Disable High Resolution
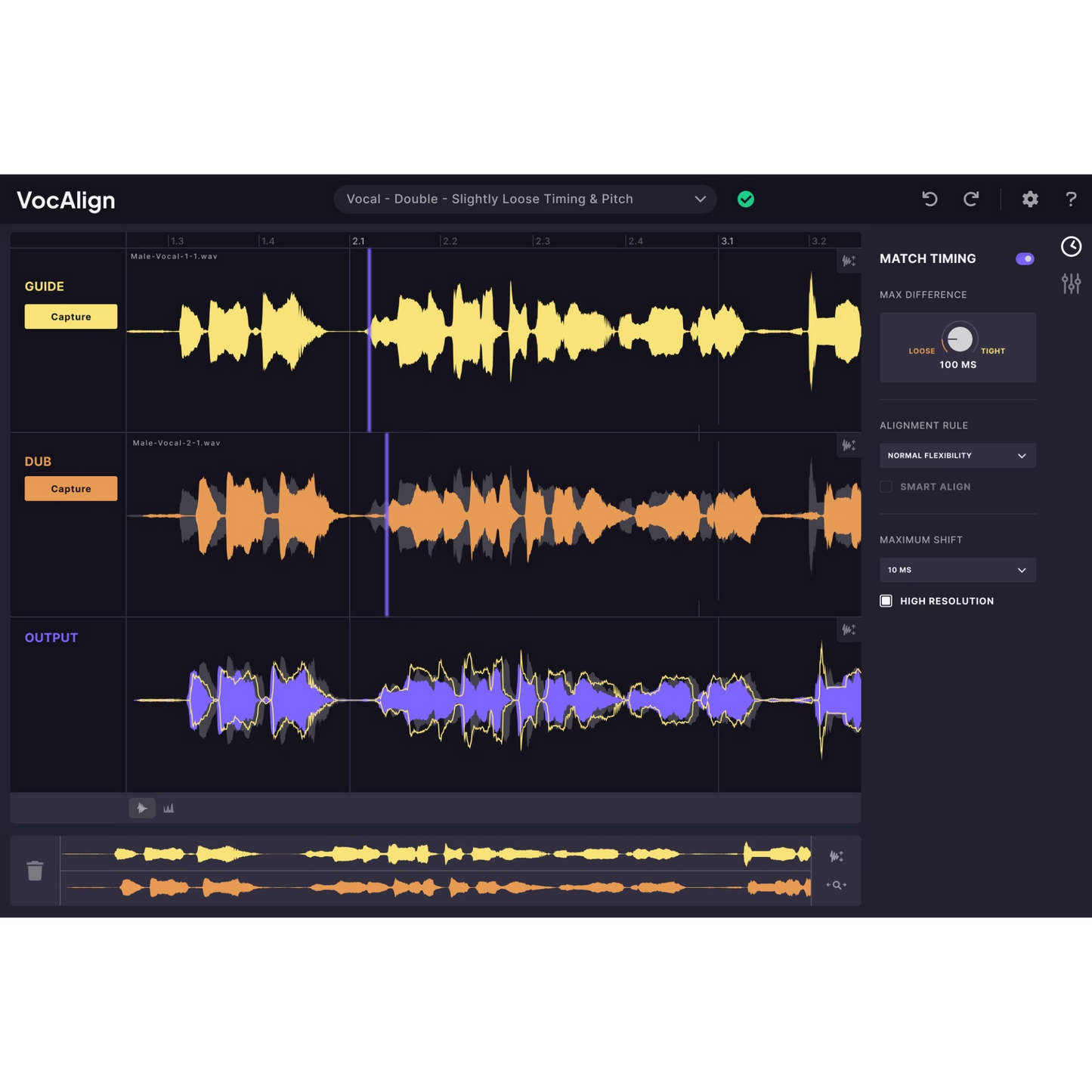Viewport: 1092px width, 1092px height. tap(886, 600)
